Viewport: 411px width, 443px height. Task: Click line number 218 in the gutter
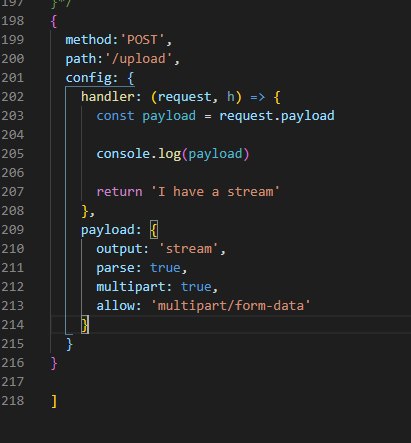(13, 401)
